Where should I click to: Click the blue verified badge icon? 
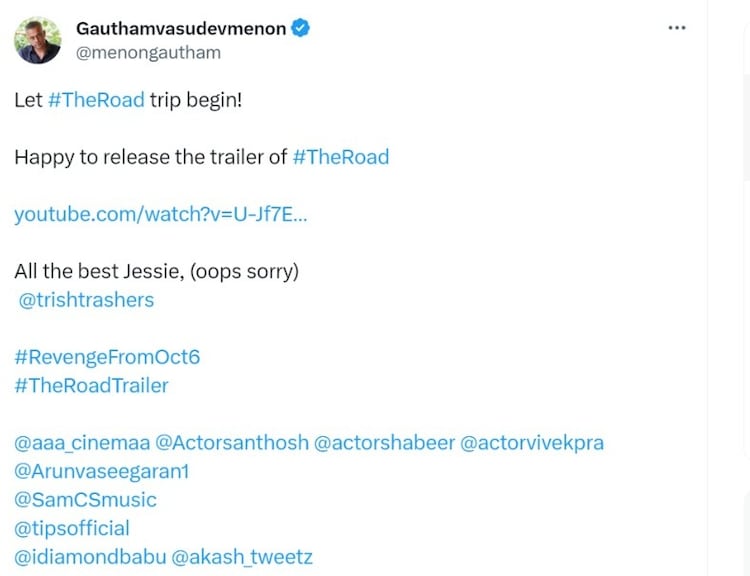coord(299,28)
